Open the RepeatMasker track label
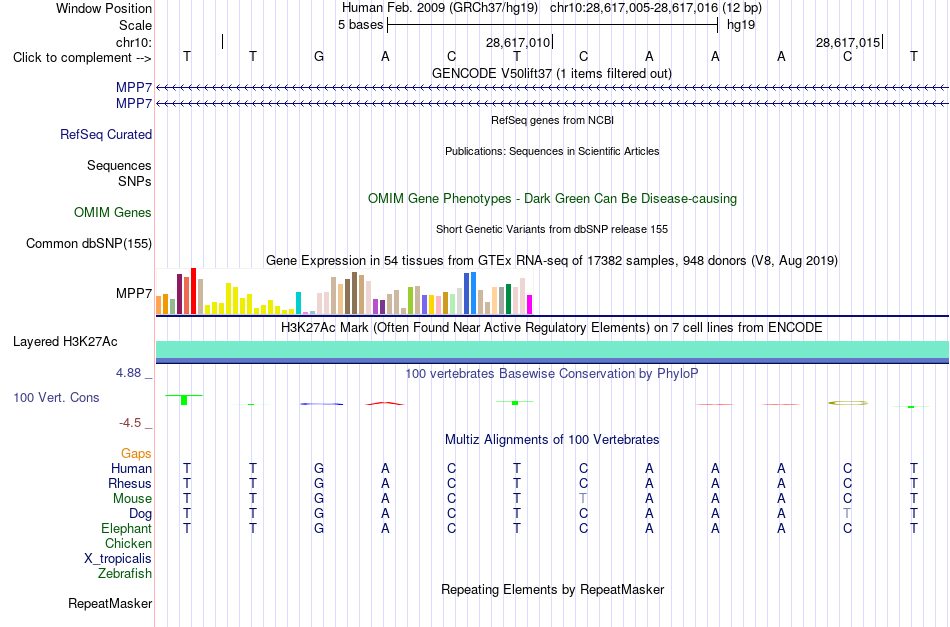 click(x=110, y=603)
